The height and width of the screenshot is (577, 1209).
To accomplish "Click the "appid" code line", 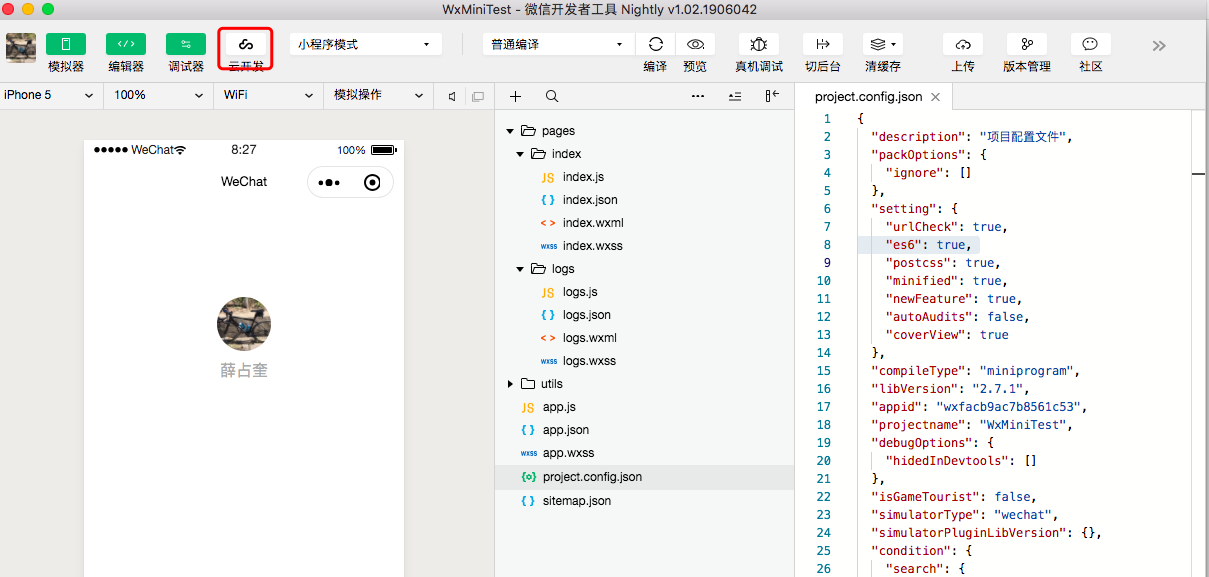I will tap(979, 407).
